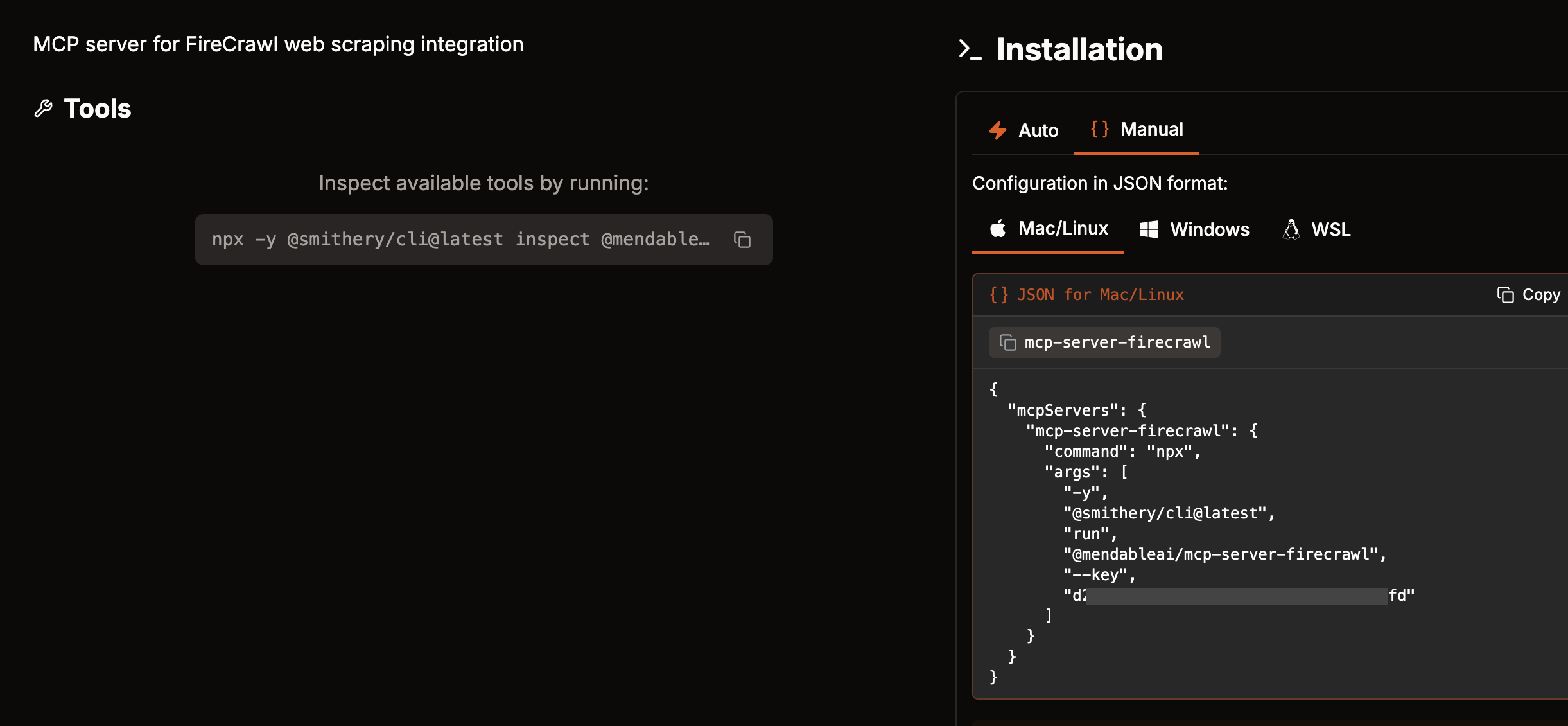Click the redacted API key line

tap(1239, 596)
